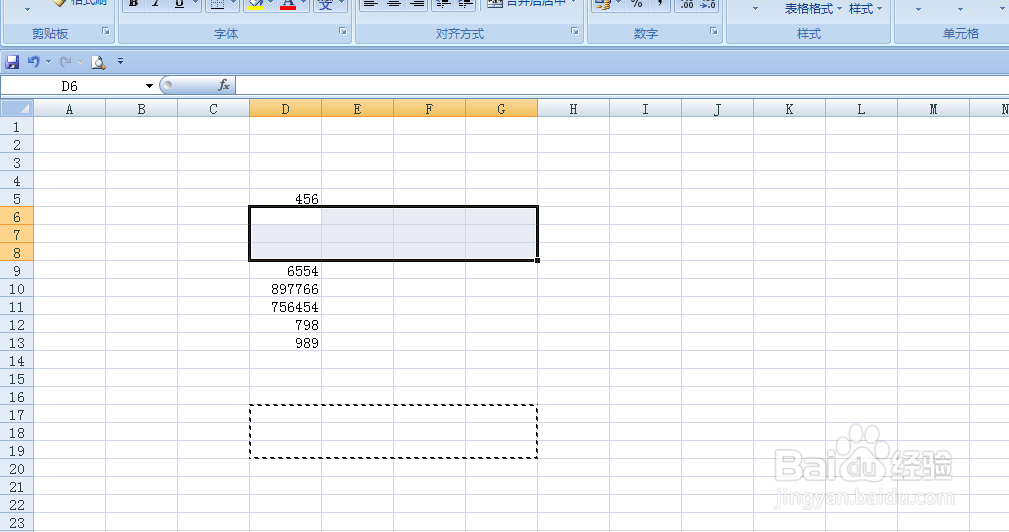Undo the last action

coord(33,62)
